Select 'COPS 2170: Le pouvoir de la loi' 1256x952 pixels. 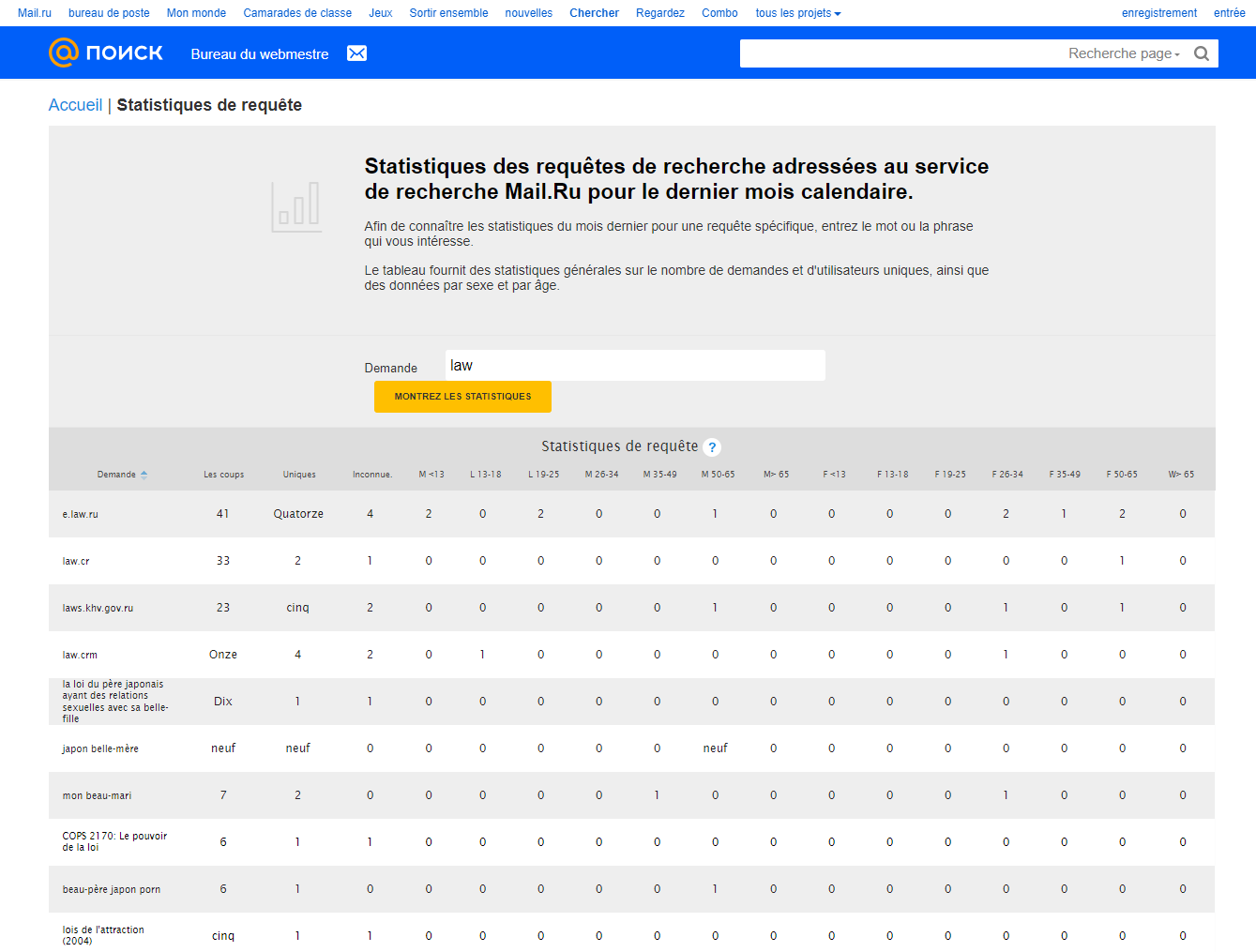[631, 842]
